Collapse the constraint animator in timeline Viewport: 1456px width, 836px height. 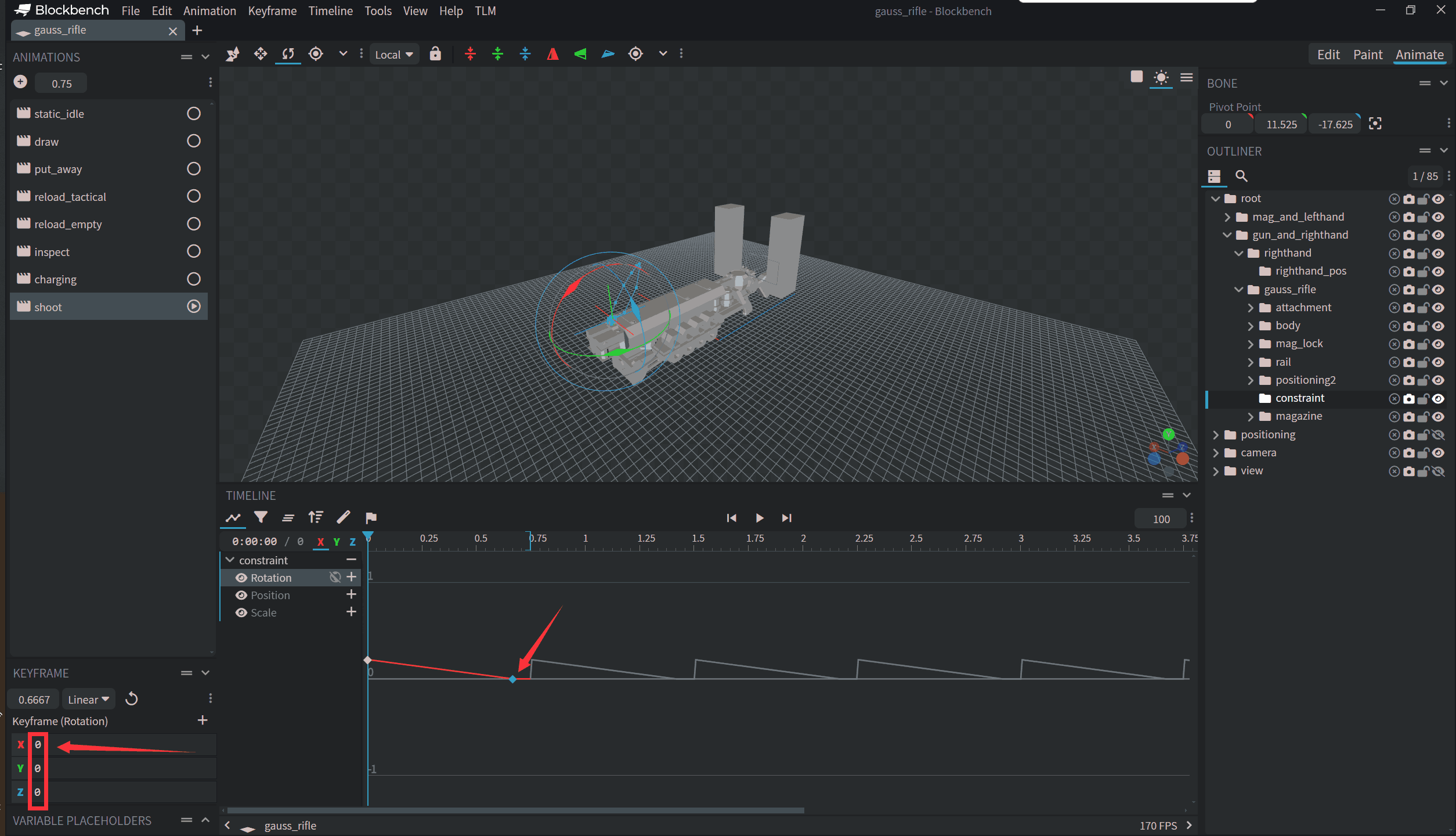click(x=230, y=560)
